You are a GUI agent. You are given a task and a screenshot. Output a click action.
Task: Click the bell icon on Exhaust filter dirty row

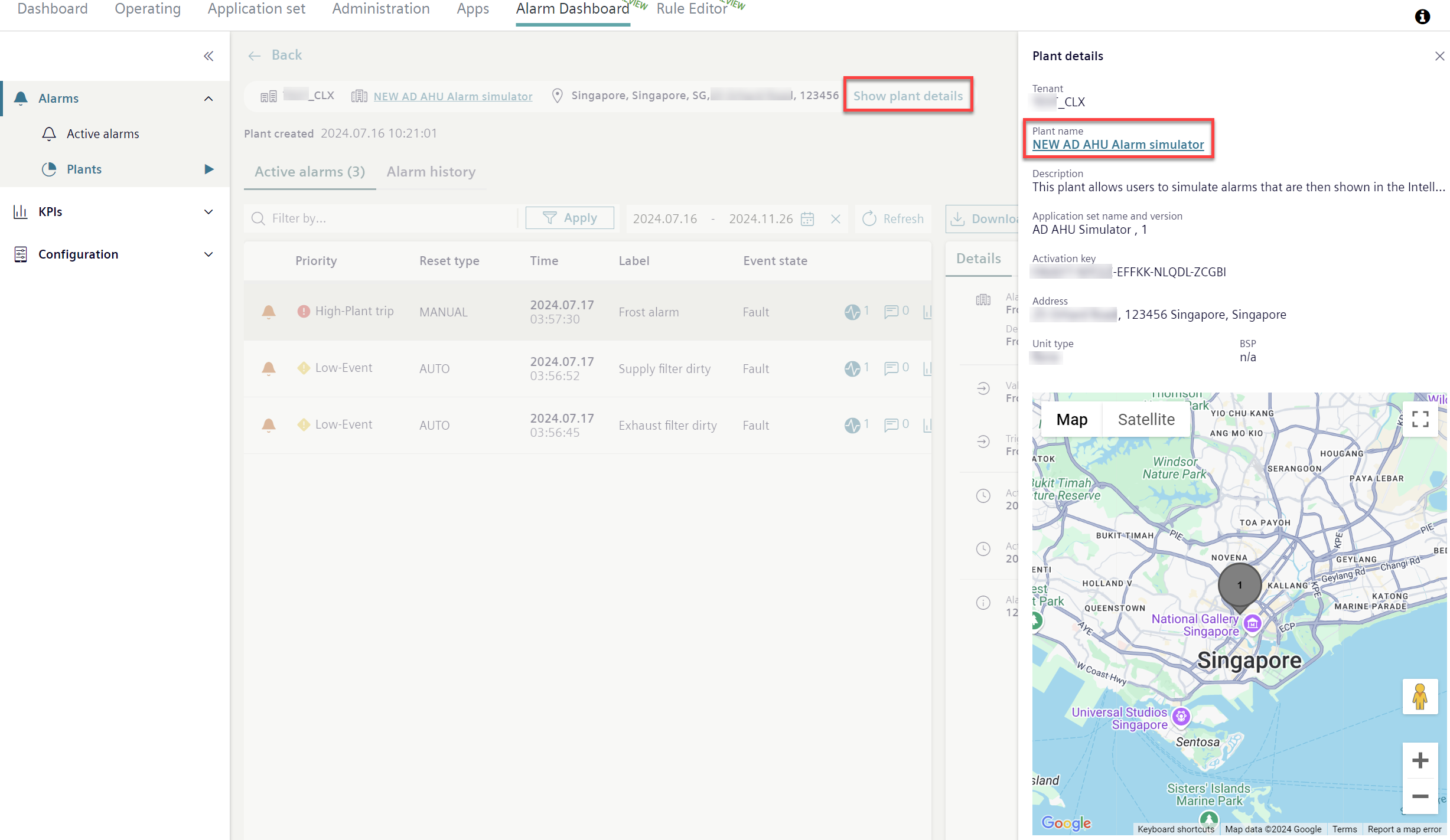[x=269, y=425]
